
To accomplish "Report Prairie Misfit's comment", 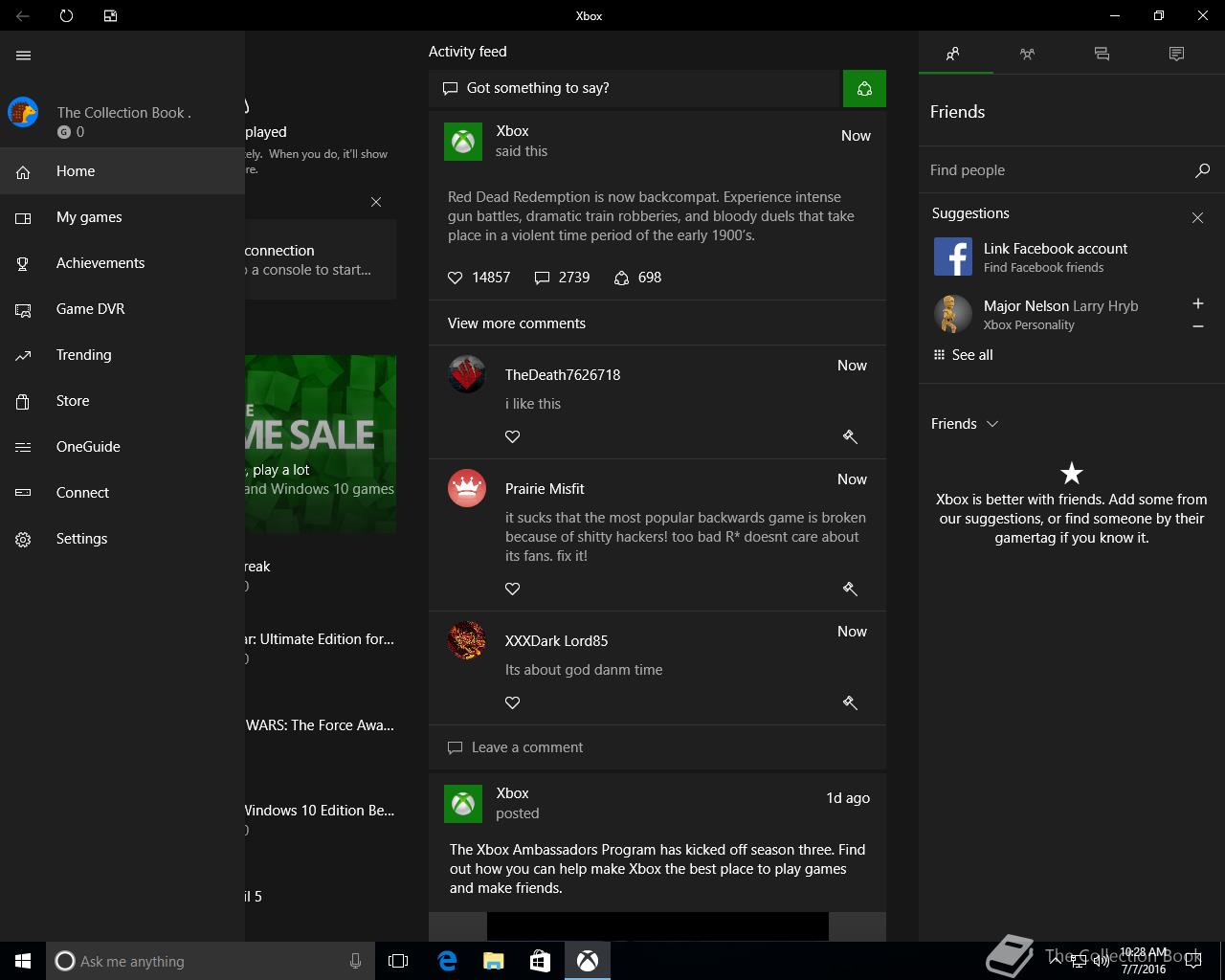I will click(x=849, y=589).
